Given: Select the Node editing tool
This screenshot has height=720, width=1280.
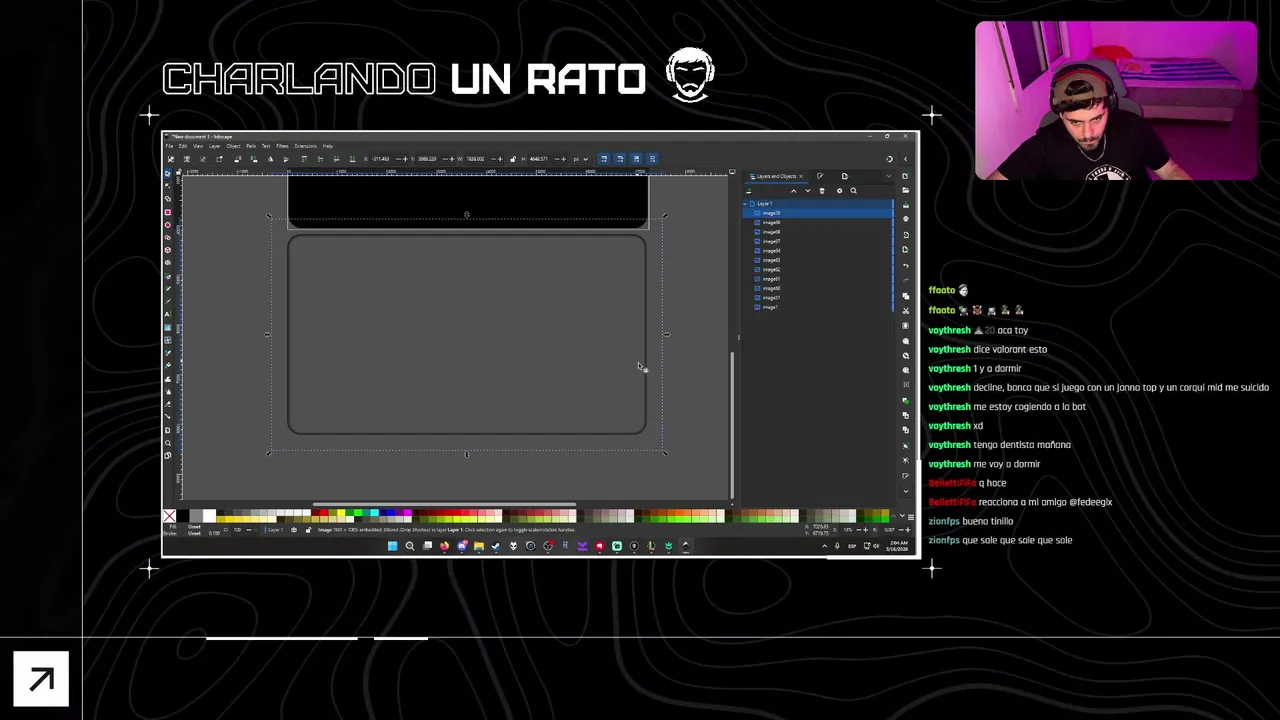Looking at the screenshot, I should (x=168, y=186).
